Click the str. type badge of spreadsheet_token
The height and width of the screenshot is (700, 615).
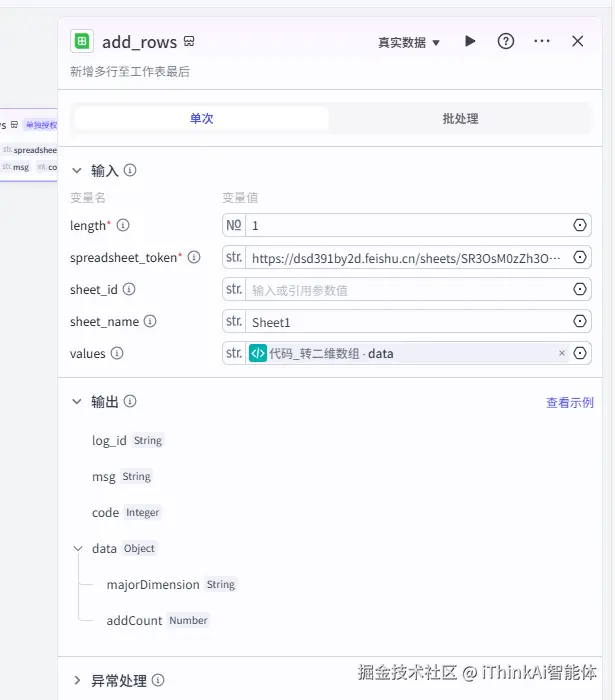[x=234, y=257]
